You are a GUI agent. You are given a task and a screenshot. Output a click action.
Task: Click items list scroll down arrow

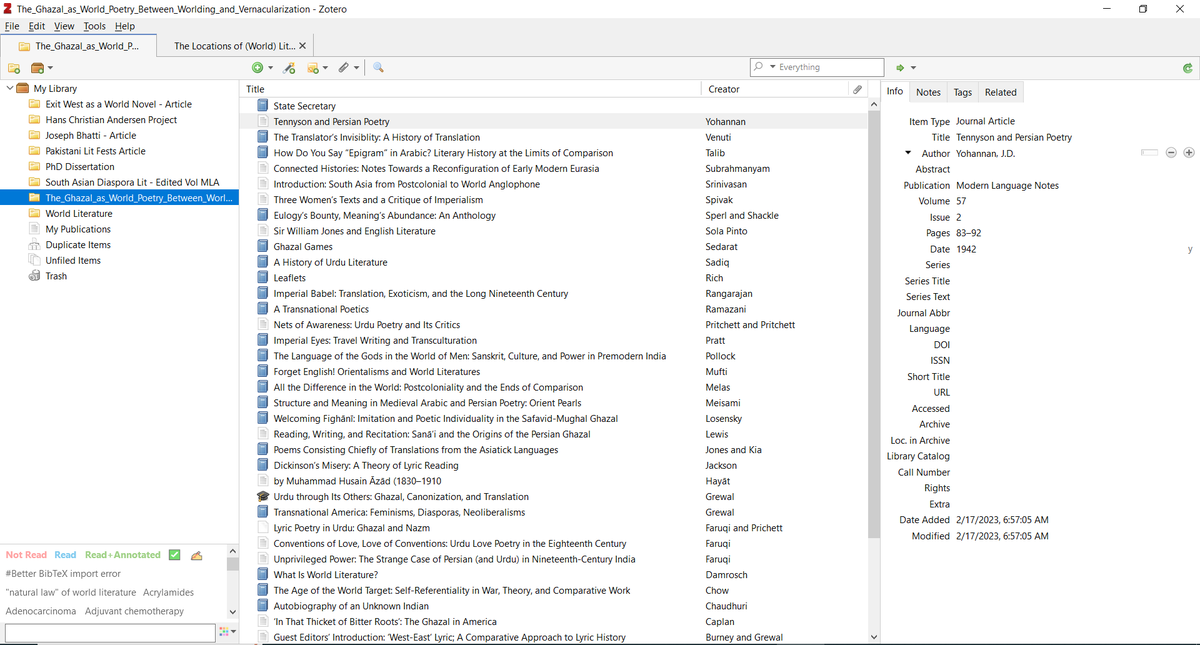click(x=873, y=636)
